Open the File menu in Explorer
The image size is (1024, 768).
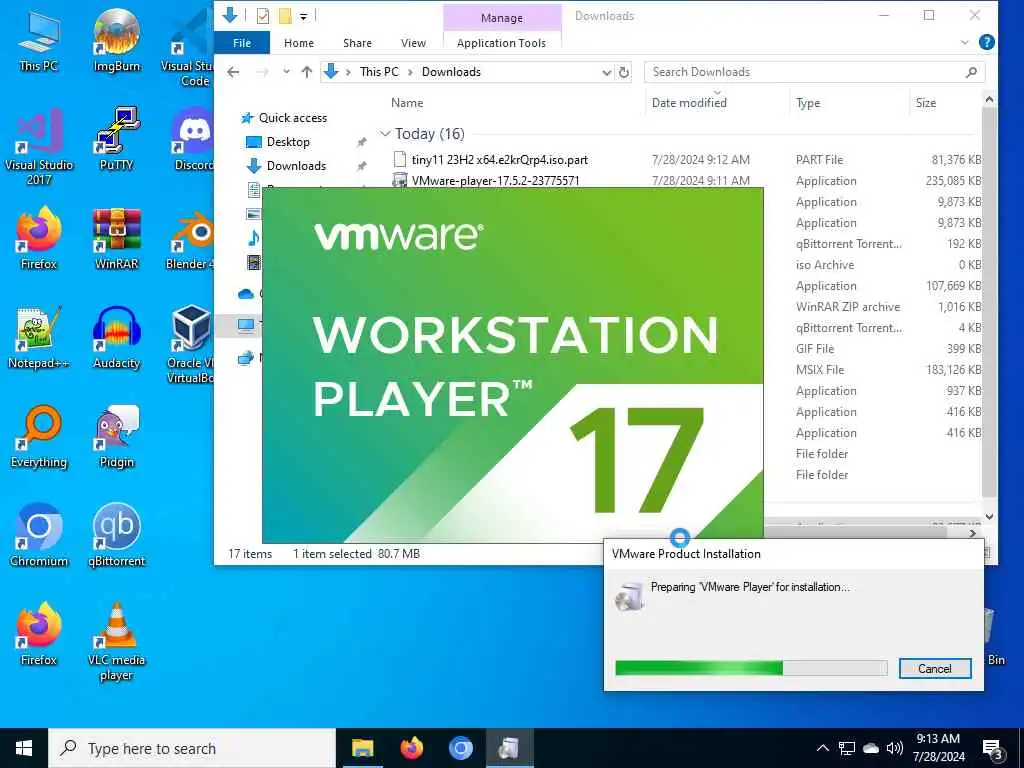coord(242,43)
